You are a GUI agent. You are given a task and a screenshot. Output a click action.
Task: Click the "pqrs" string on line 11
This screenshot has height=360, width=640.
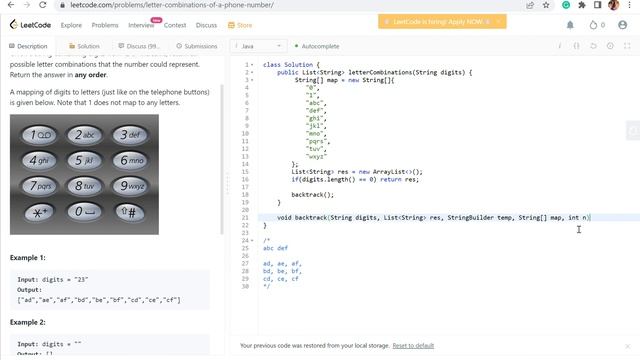(x=316, y=141)
